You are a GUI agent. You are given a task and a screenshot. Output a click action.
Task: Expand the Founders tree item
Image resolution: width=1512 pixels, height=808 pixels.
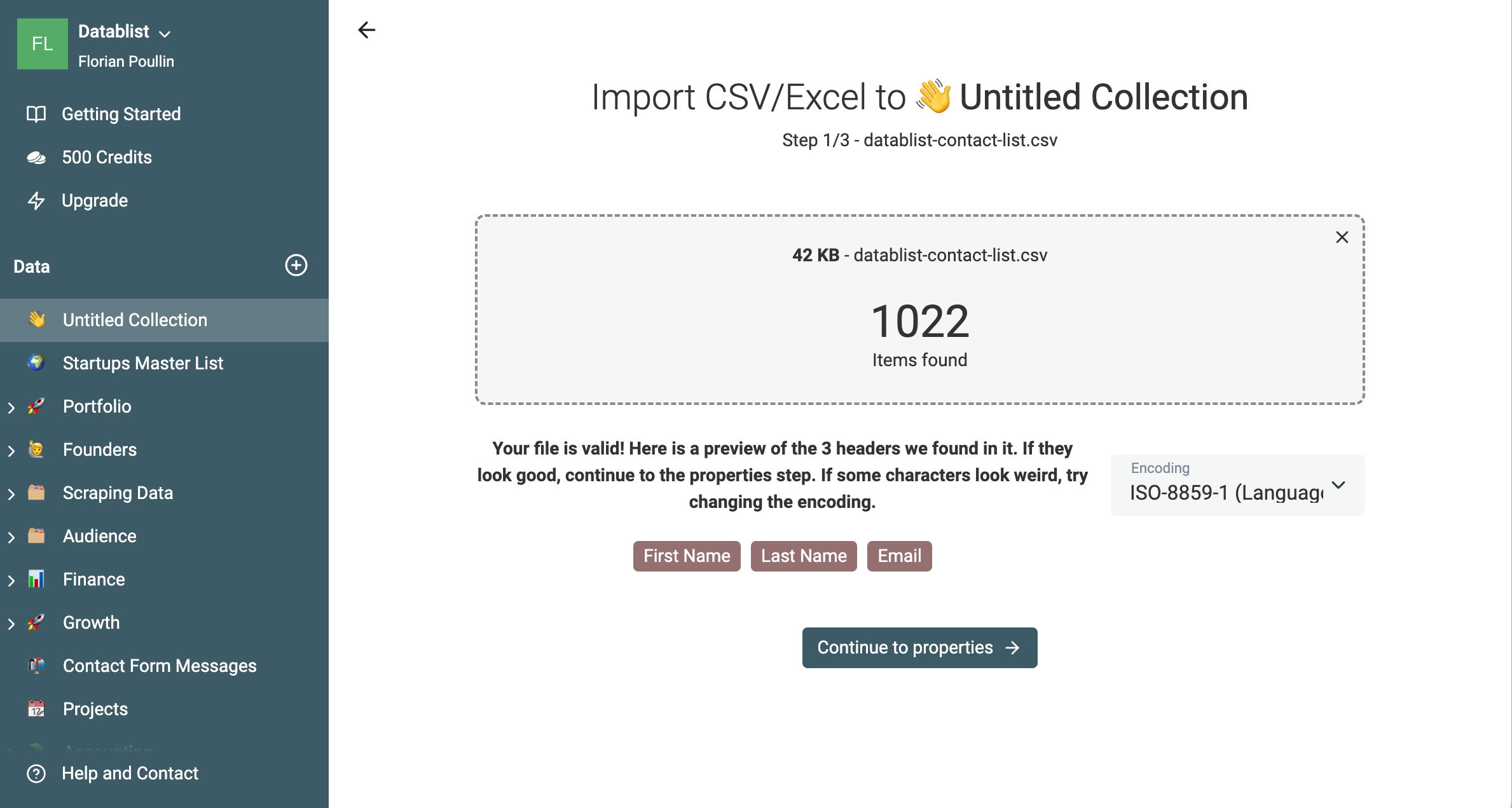coord(12,449)
